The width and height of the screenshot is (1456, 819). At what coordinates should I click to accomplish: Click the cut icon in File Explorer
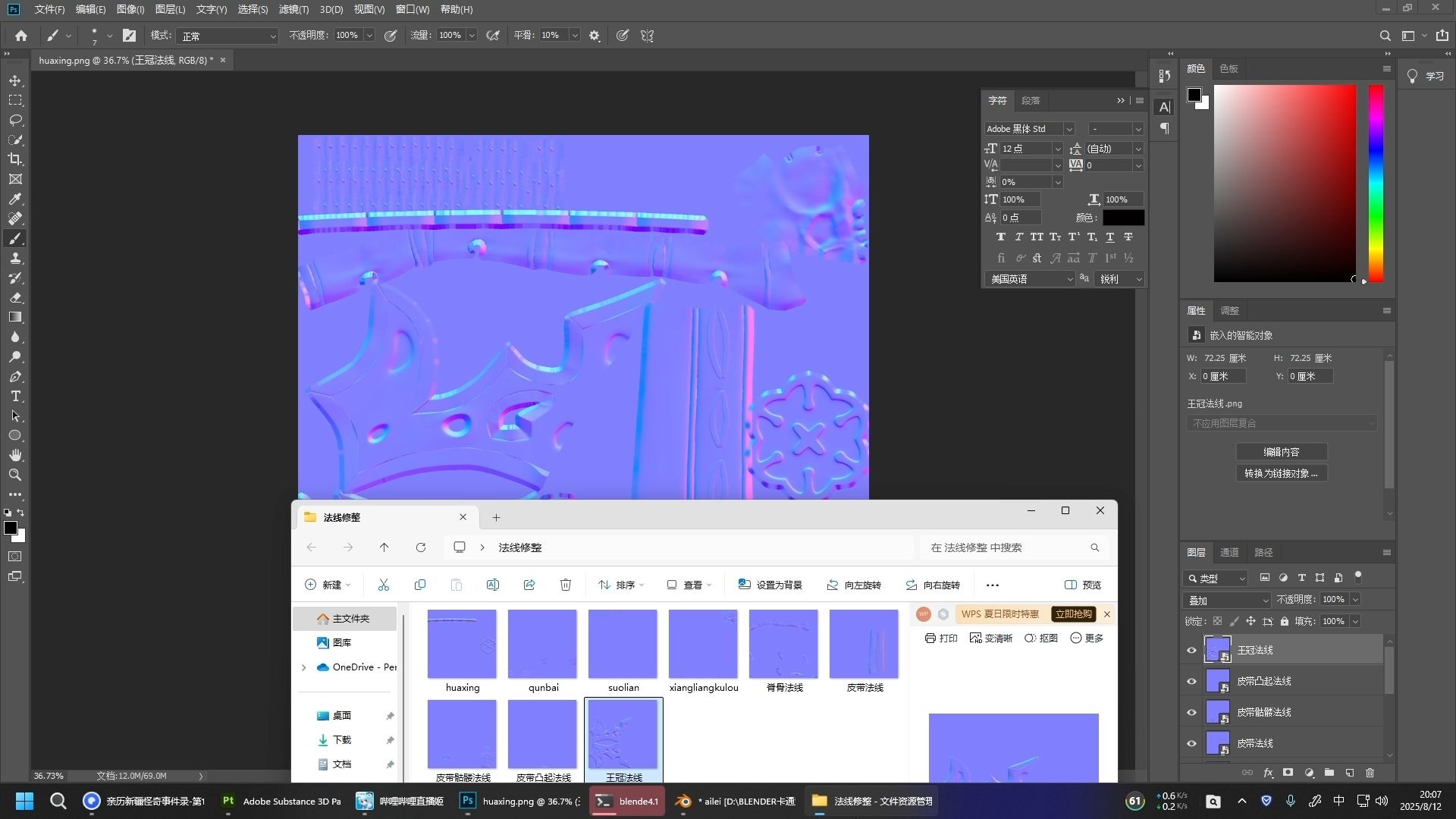(x=383, y=585)
